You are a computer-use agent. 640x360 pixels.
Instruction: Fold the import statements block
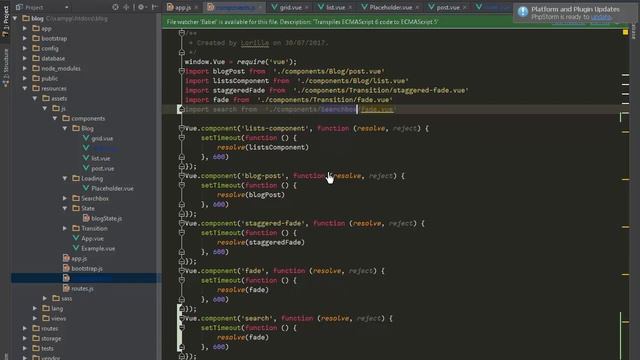(x=182, y=71)
